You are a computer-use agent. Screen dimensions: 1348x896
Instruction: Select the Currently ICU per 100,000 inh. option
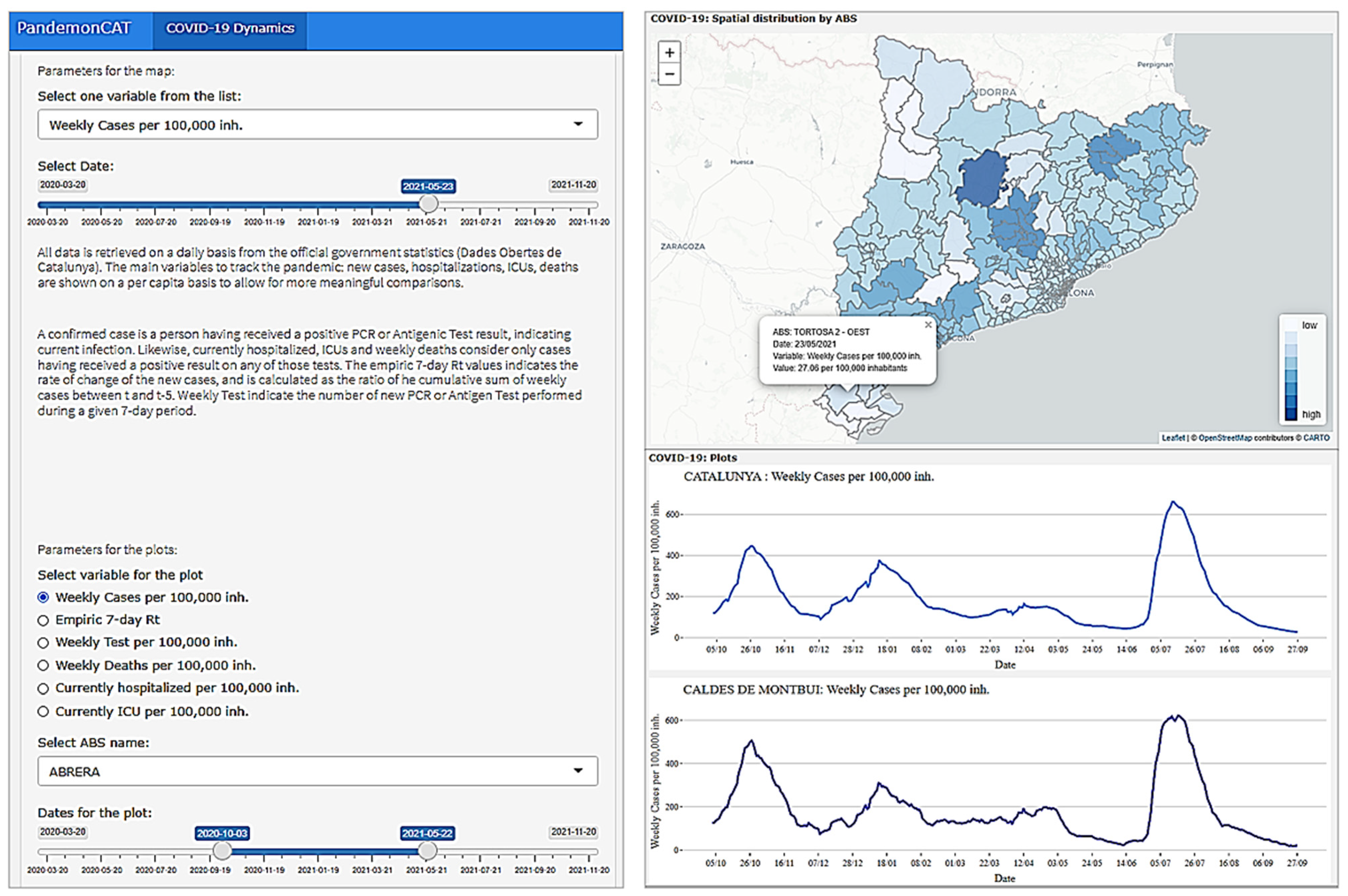click(x=43, y=711)
